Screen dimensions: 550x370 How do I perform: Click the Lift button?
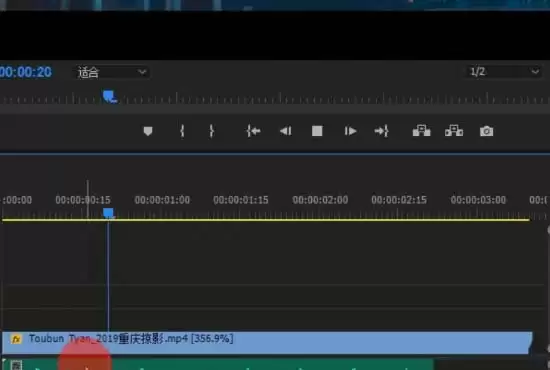coord(421,131)
